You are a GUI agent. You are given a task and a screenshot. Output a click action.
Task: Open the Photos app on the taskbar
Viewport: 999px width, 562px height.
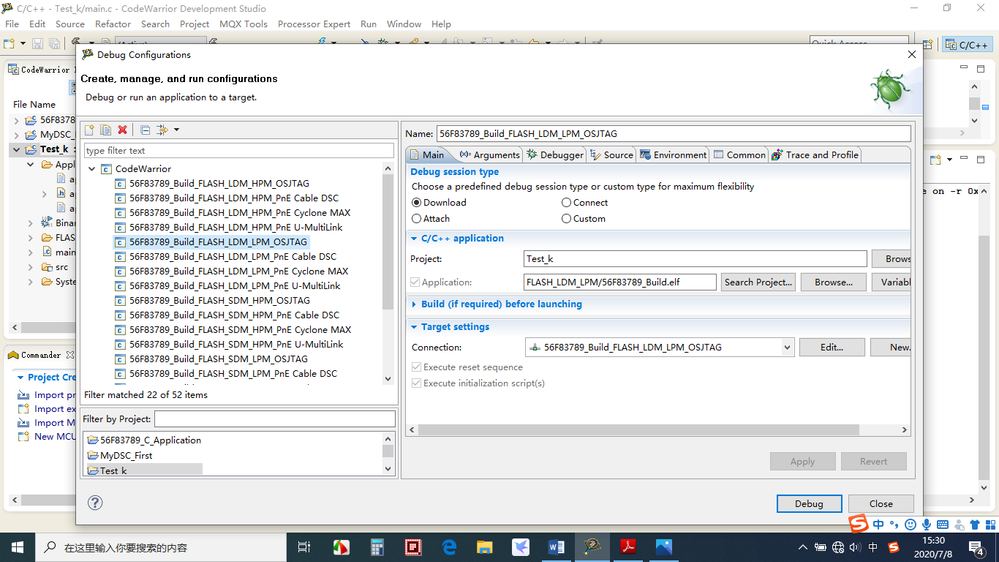[x=664, y=547]
